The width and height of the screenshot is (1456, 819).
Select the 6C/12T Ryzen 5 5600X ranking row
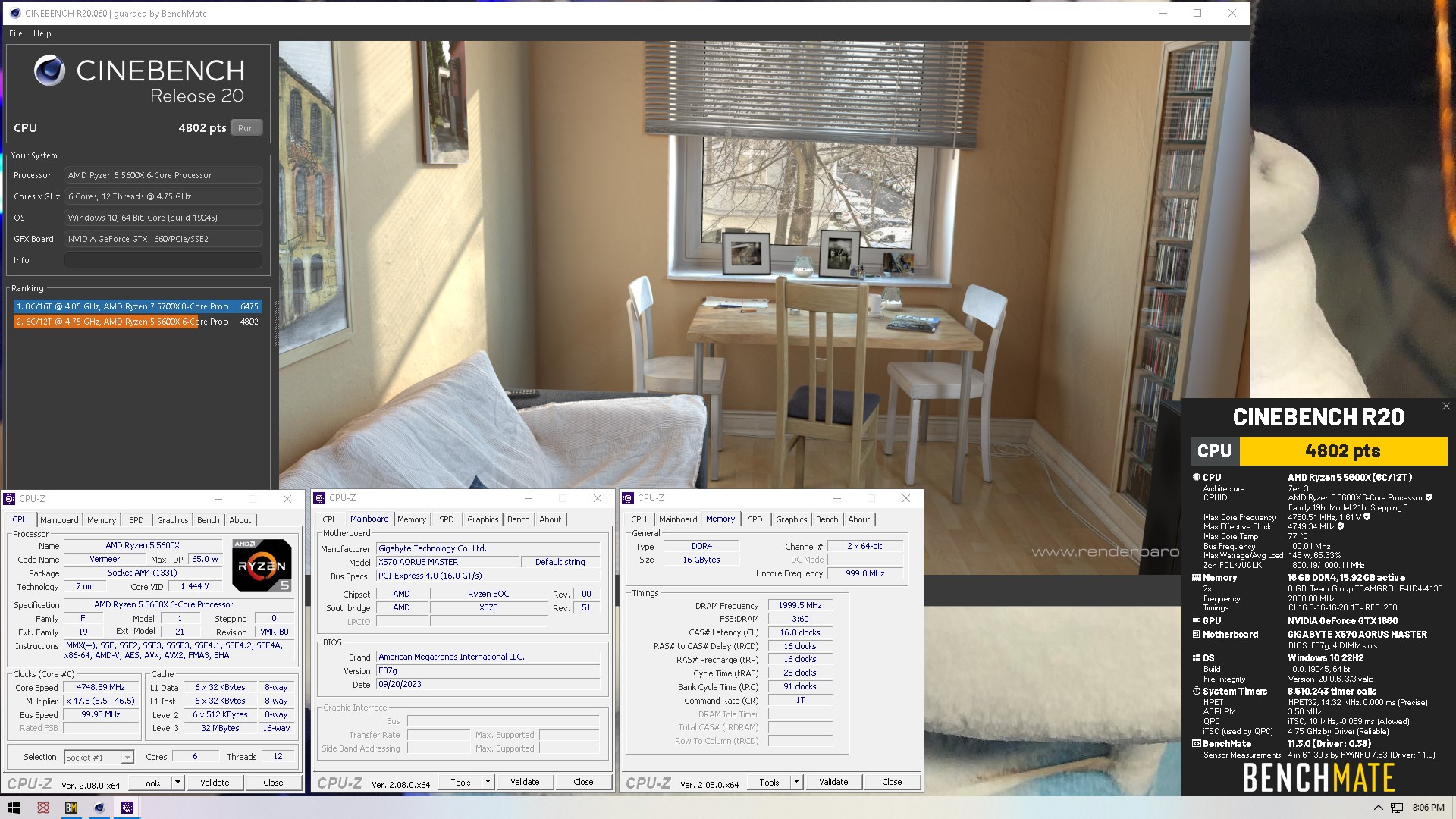(137, 322)
